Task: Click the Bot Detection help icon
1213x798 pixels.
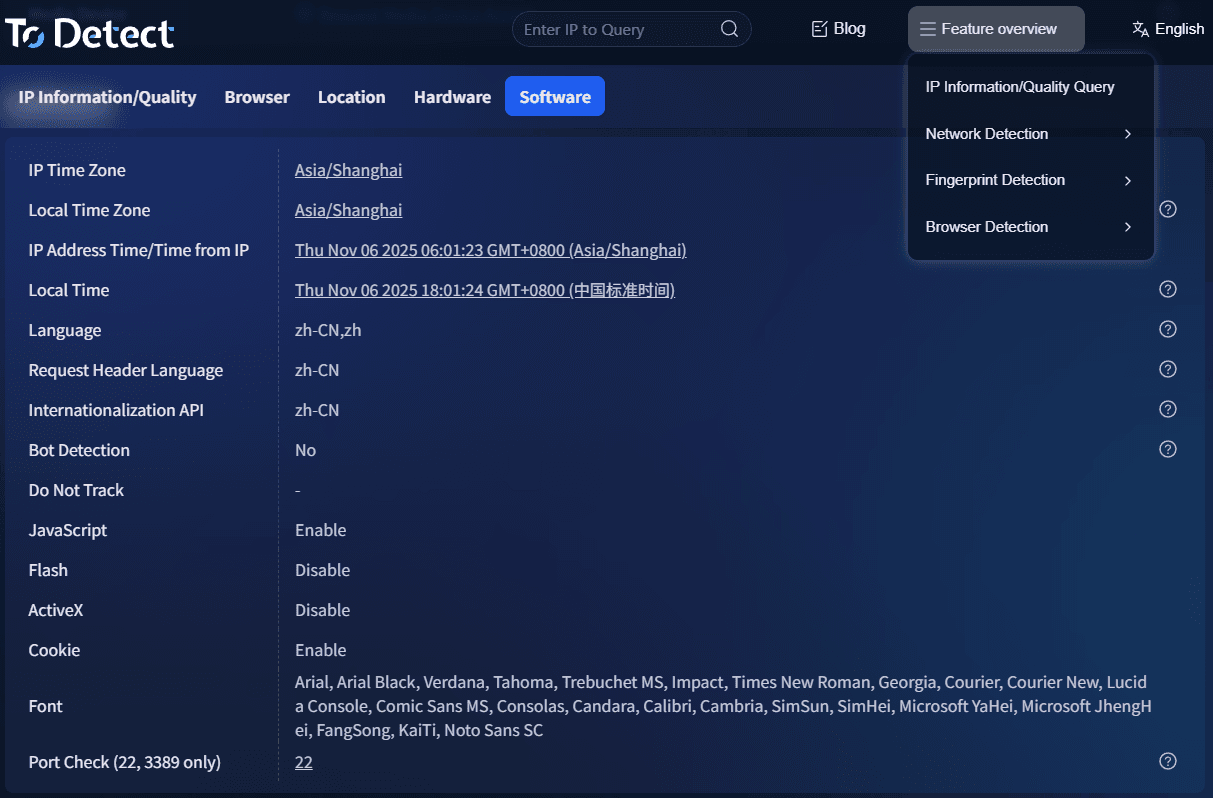Action: [x=1167, y=449]
